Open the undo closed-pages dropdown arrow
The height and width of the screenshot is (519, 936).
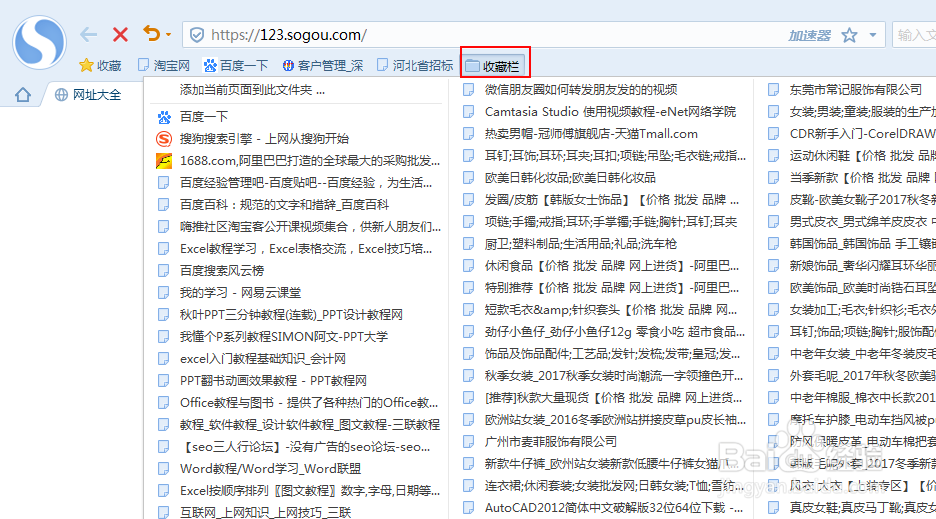[169, 35]
